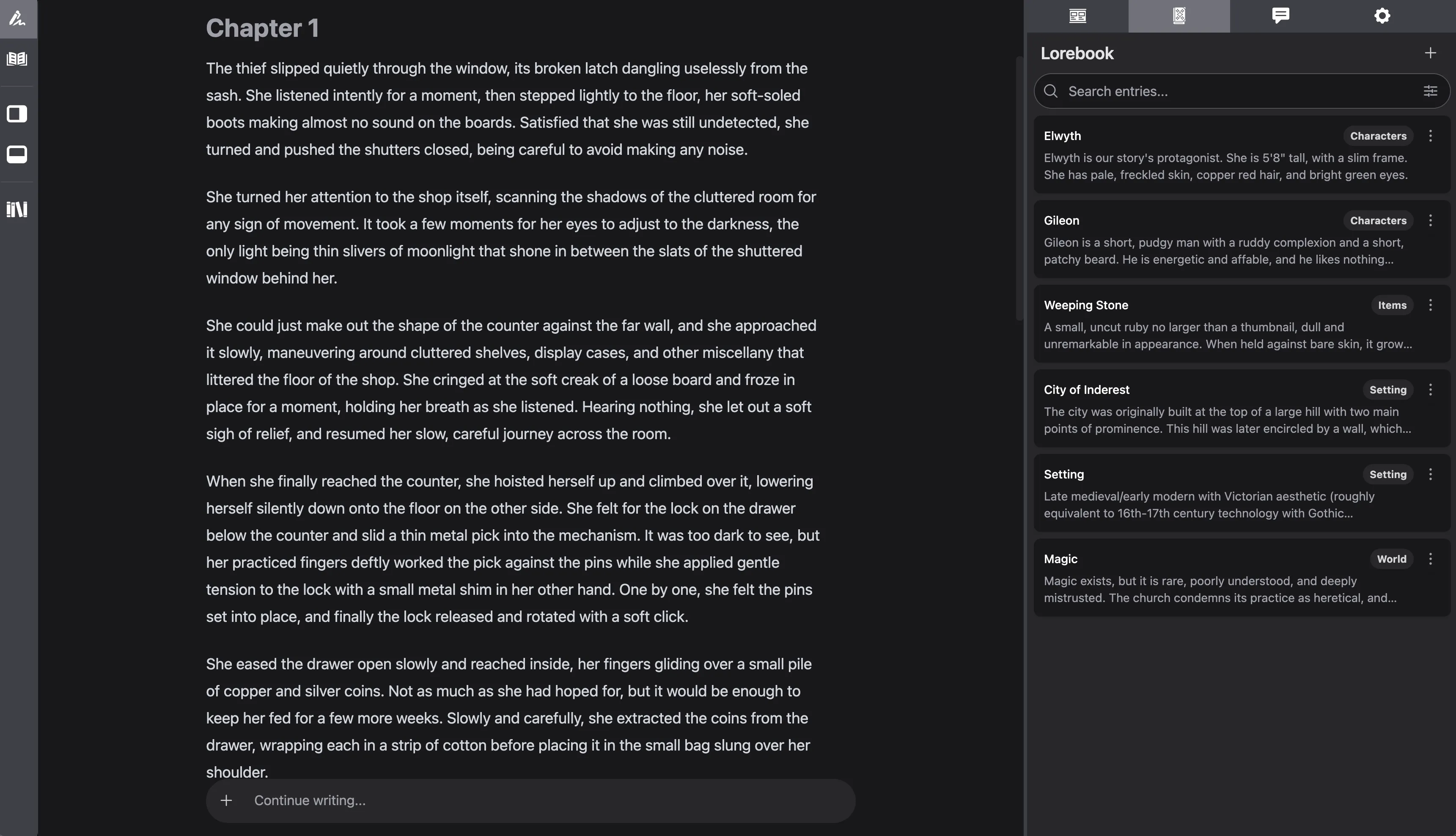Open three-dot menu for Magic entry
Screen dimensions: 1456x836
[1430, 558]
